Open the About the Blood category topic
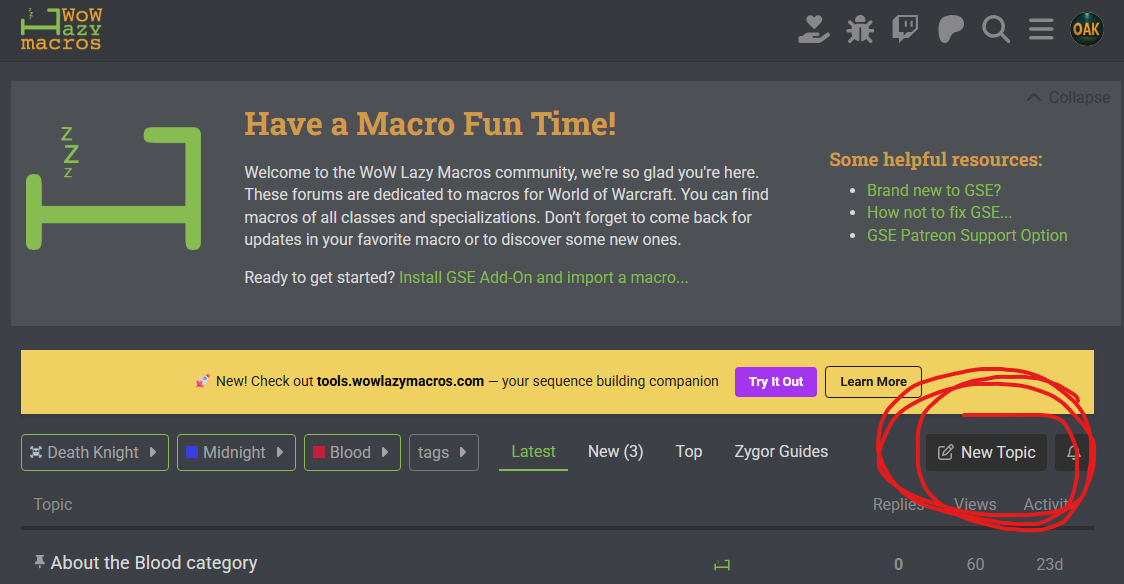Viewport: 1124px width, 584px height. click(154, 563)
